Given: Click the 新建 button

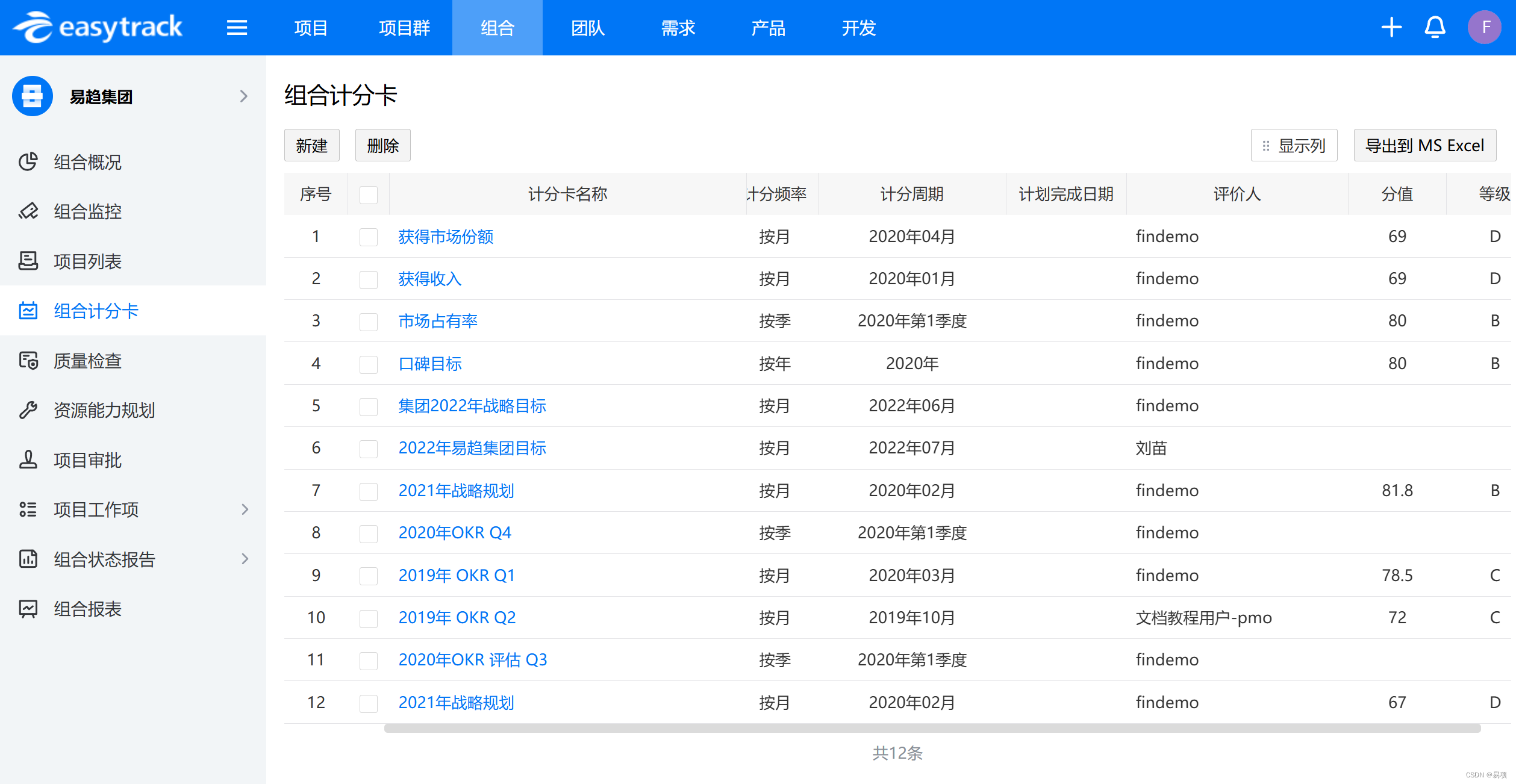Looking at the screenshot, I should point(311,145).
